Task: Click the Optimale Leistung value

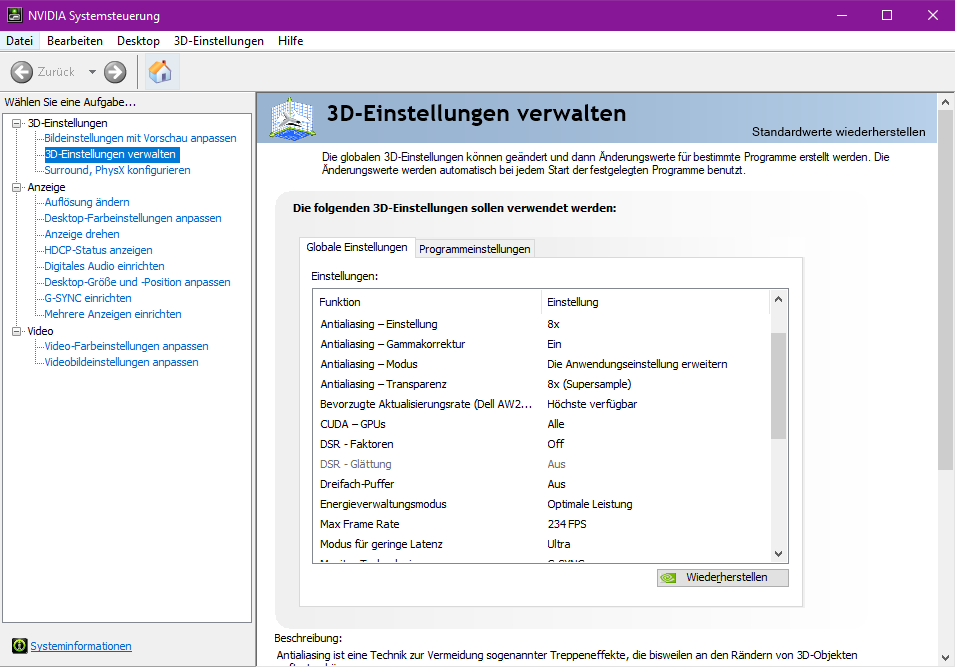Action: tap(590, 504)
